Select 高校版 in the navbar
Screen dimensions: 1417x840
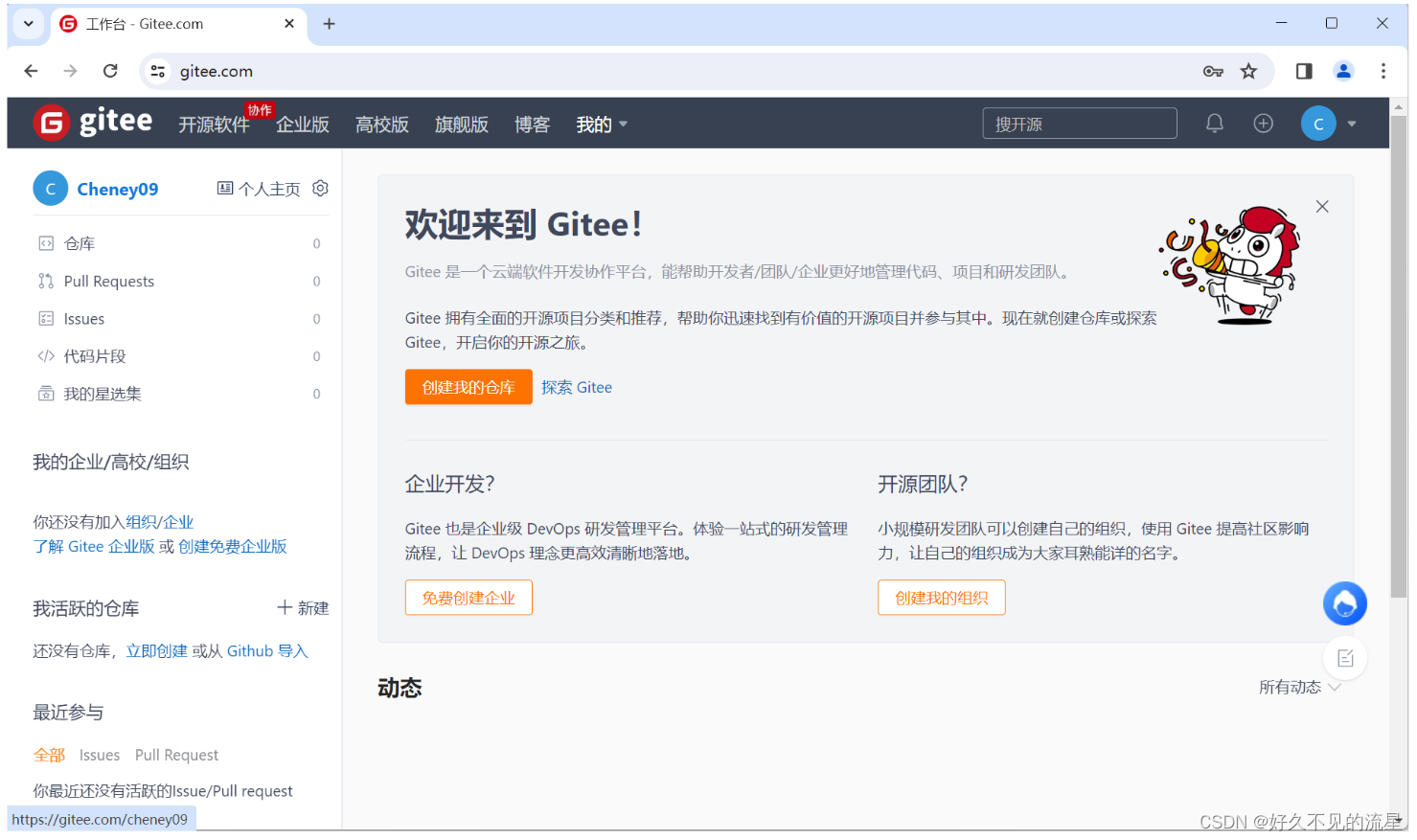point(382,125)
